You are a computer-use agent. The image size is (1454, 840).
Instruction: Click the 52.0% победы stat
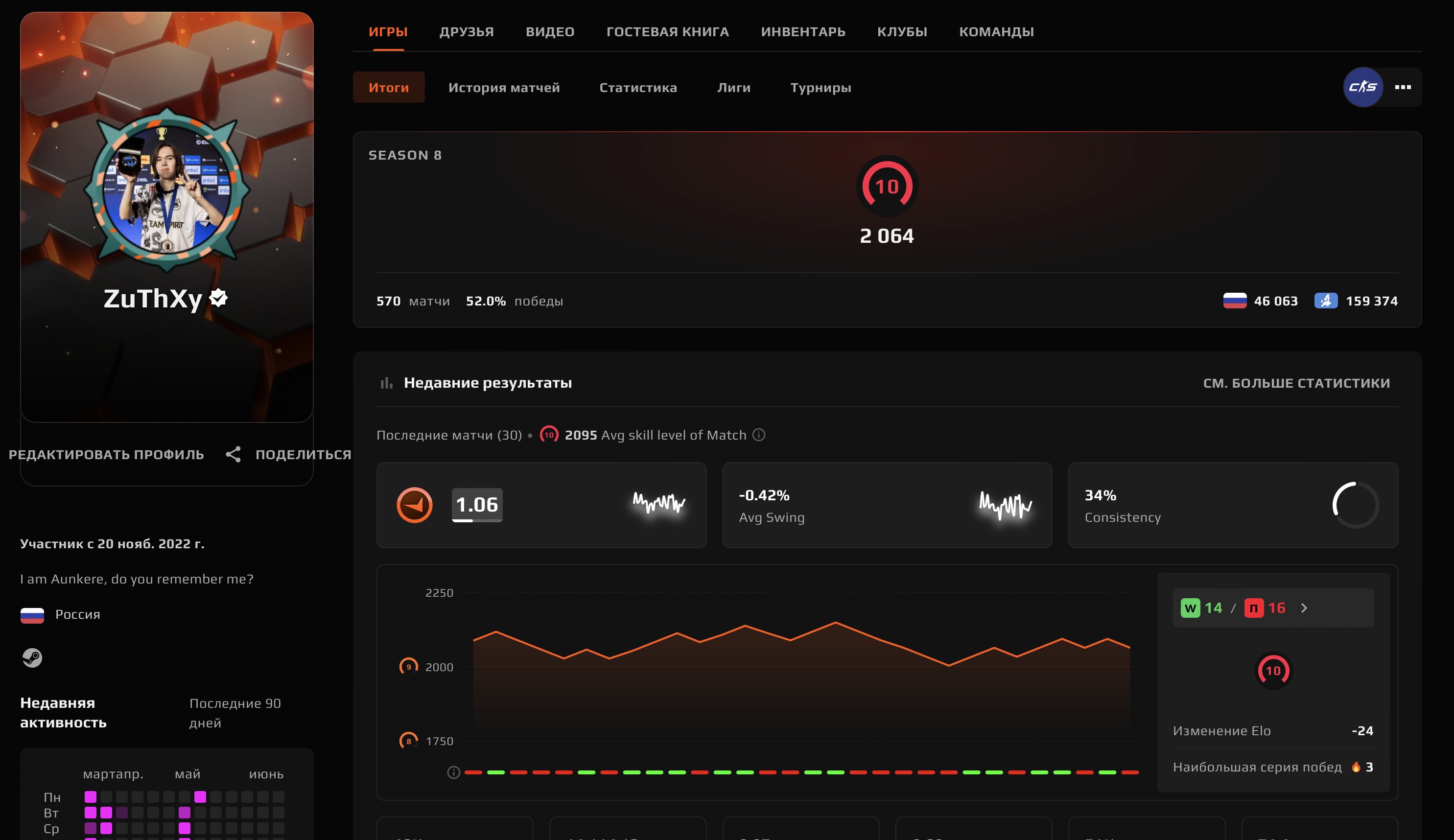pyautogui.click(x=515, y=301)
